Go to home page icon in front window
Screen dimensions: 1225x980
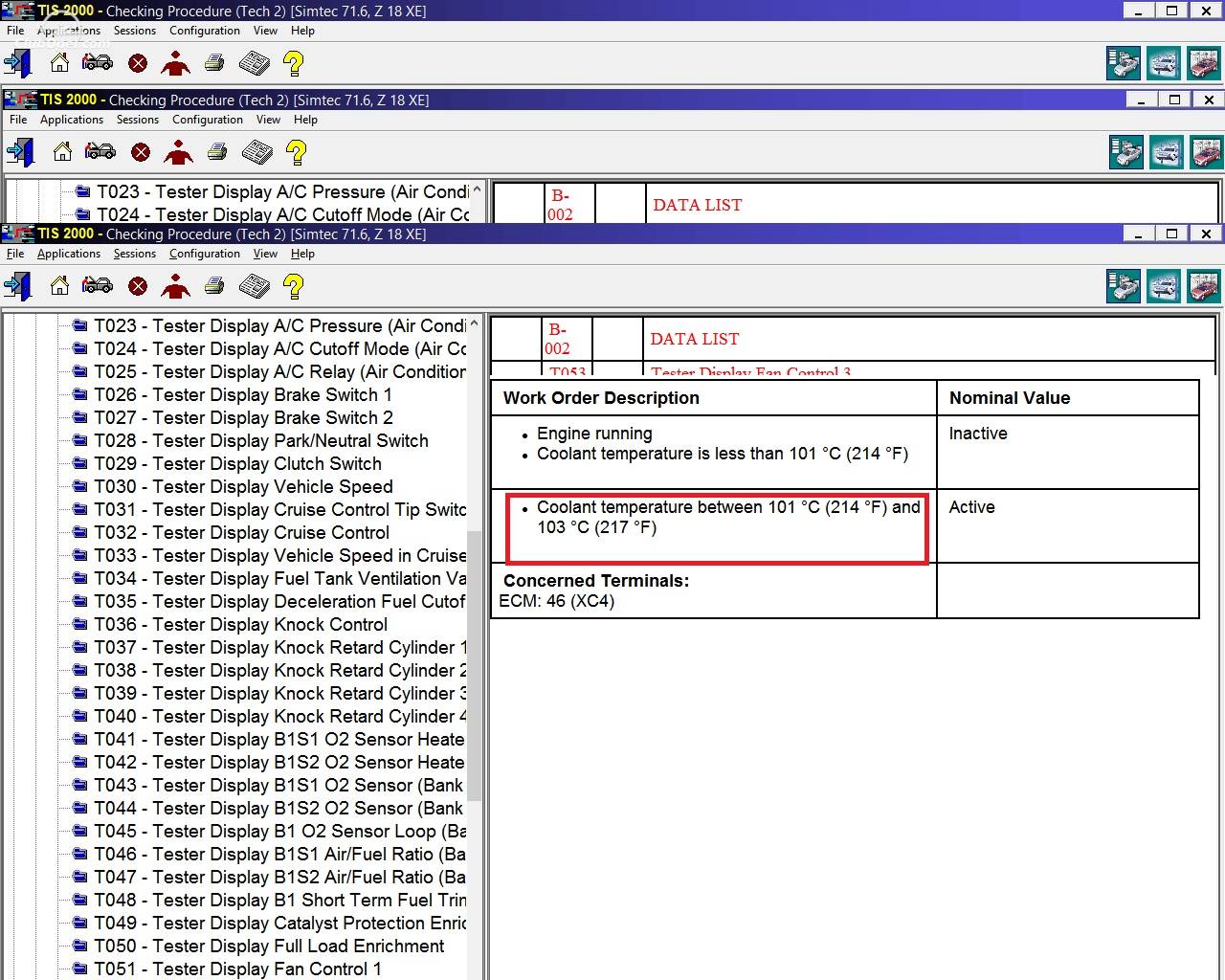click(59, 285)
